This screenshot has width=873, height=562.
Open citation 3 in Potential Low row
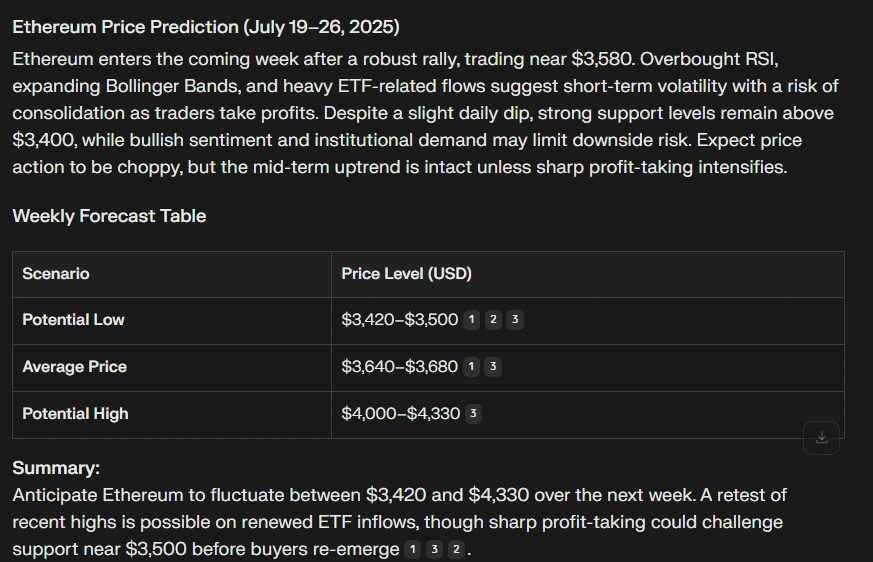(x=514, y=320)
